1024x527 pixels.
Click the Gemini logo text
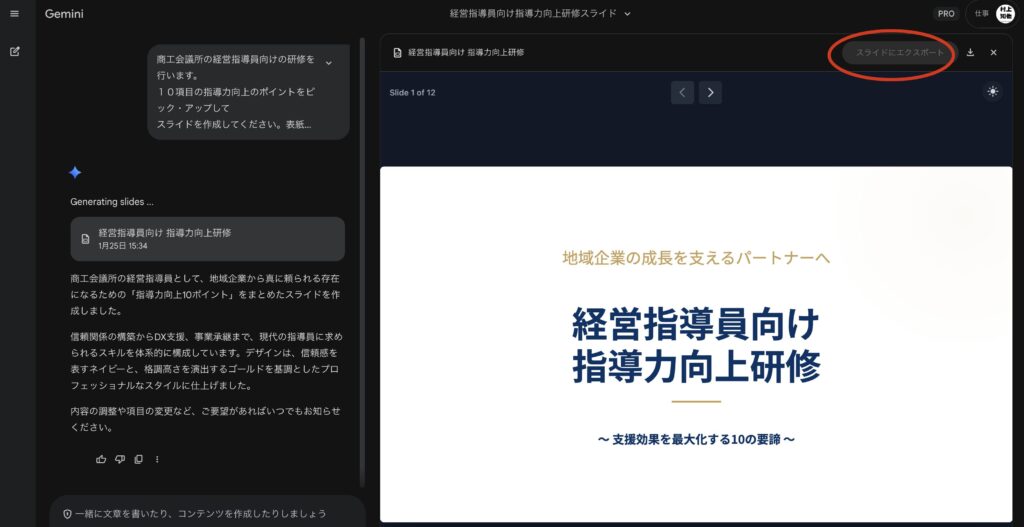[66, 14]
